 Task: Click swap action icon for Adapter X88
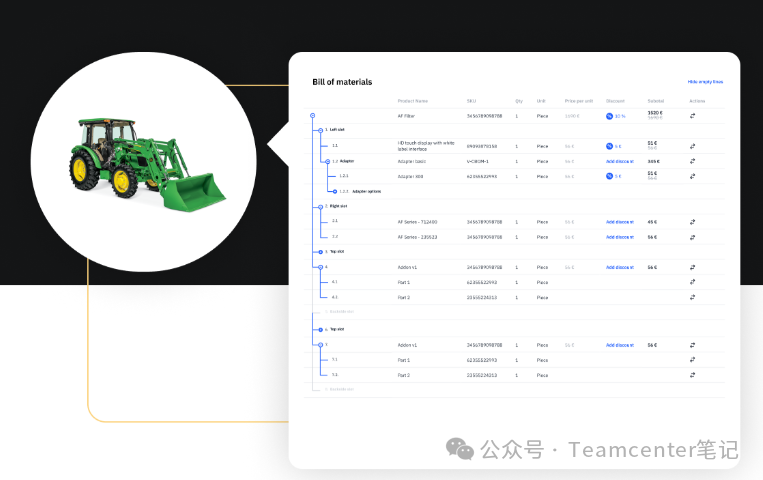click(x=692, y=176)
